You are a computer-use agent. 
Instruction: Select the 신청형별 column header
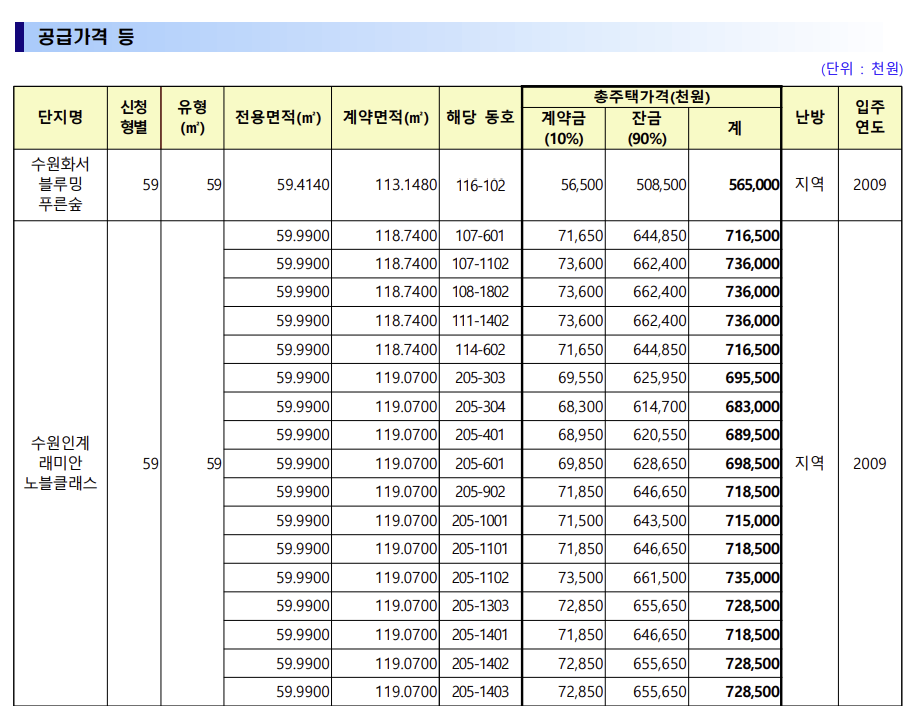click(x=134, y=117)
